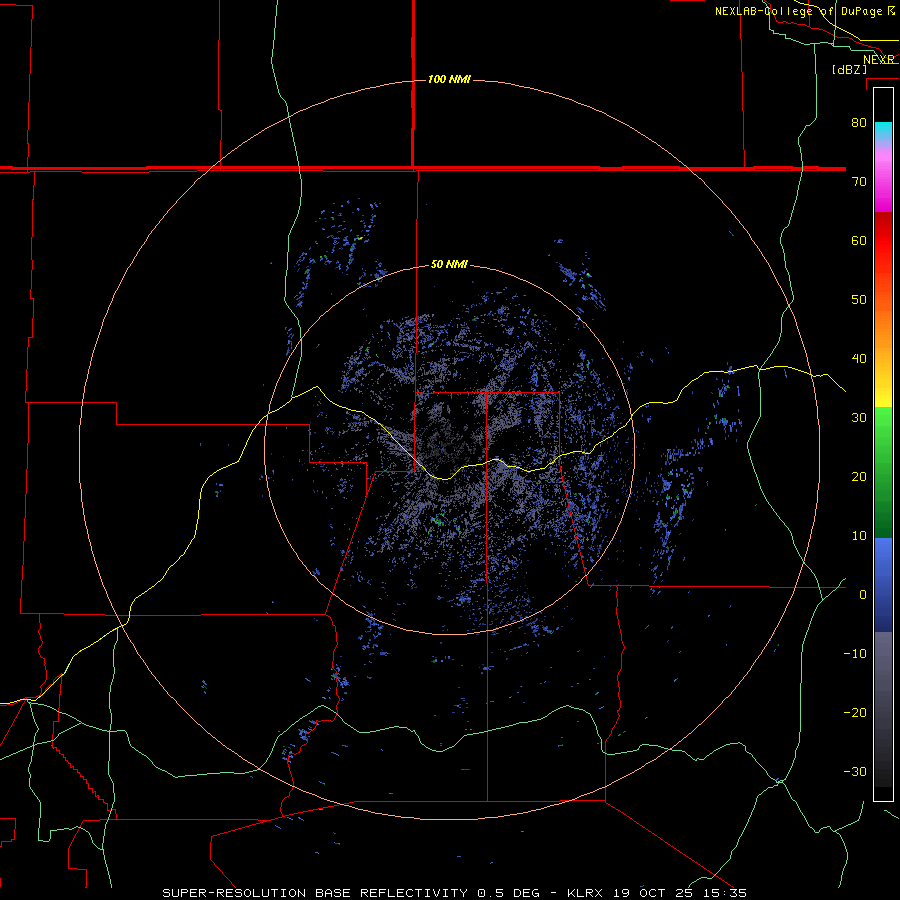Click the 30 value on the dBZ scale

pyautogui.click(x=859, y=417)
